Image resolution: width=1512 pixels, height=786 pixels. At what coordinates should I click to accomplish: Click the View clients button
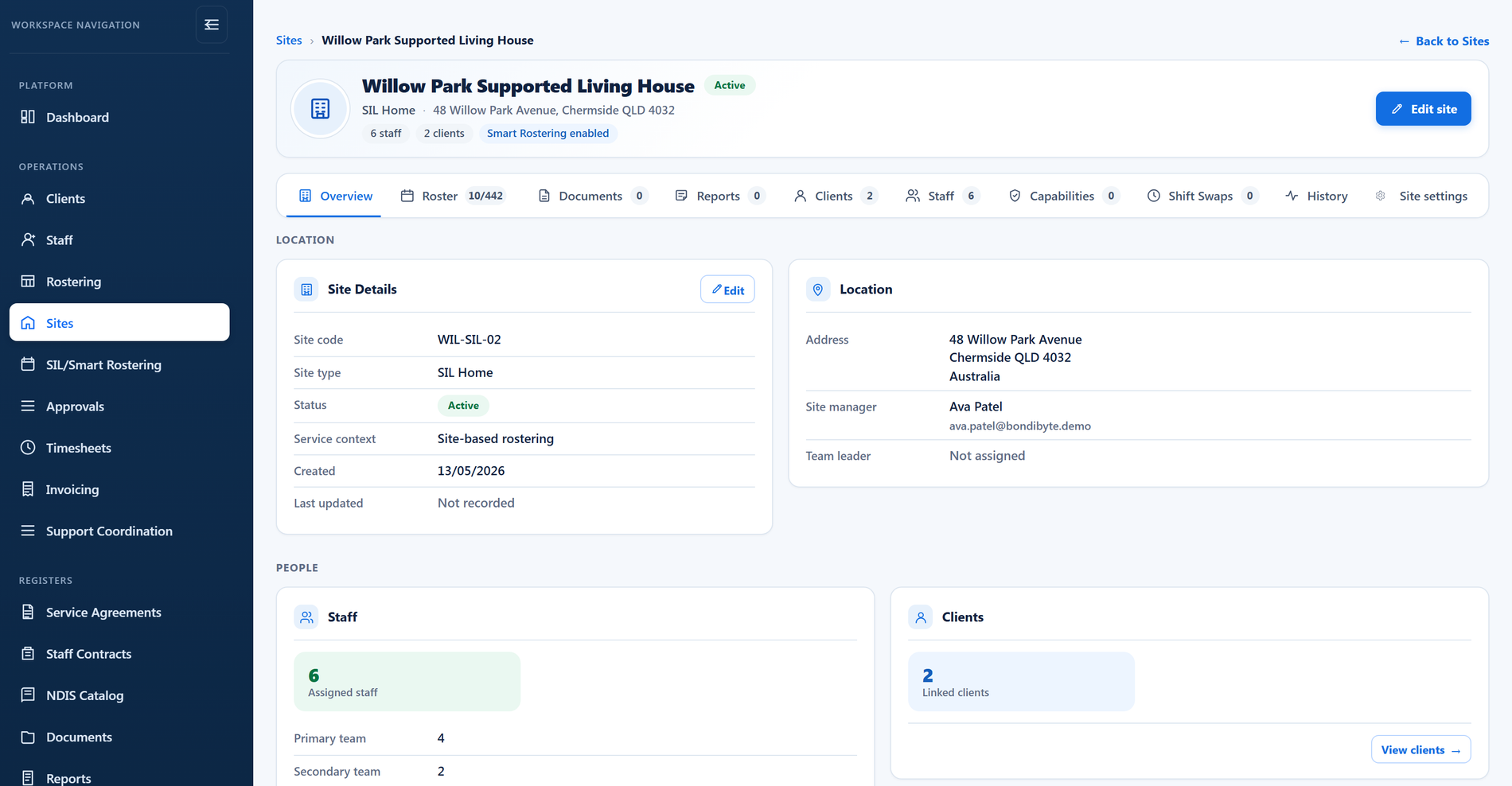[1420, 749]
